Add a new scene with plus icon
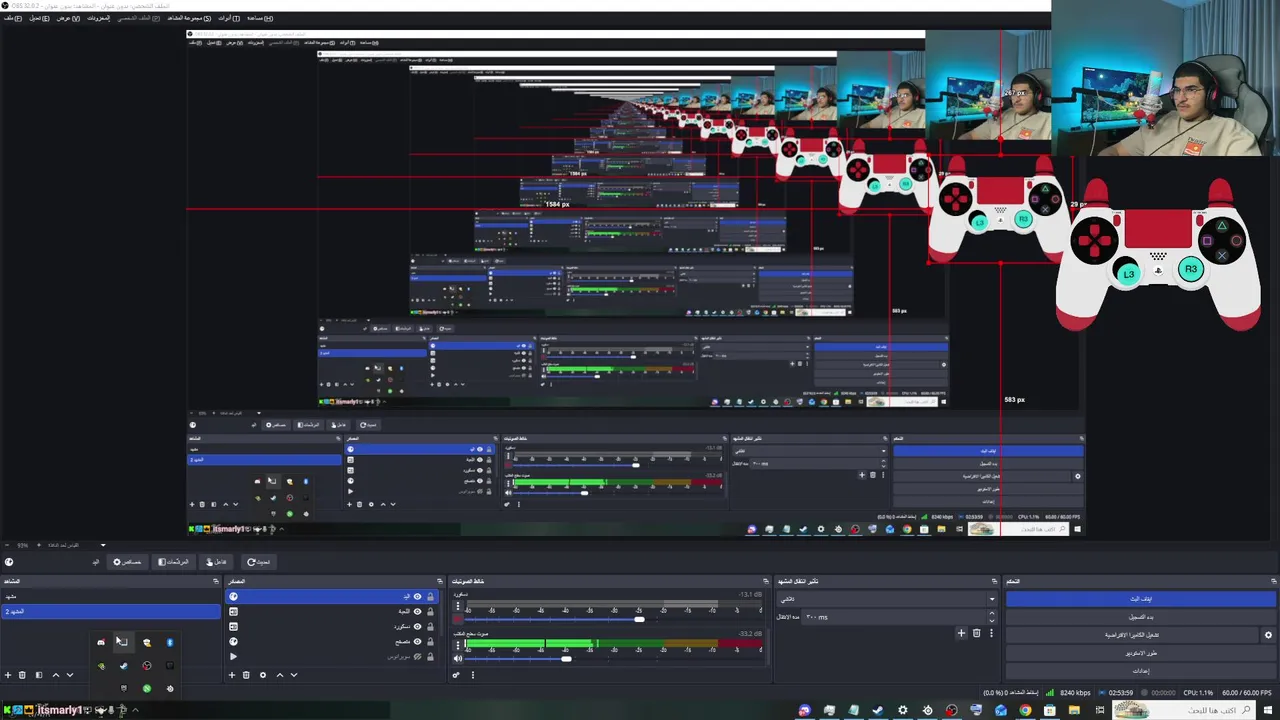Screen dimensions: 1280x720 [x=8, y=675]
